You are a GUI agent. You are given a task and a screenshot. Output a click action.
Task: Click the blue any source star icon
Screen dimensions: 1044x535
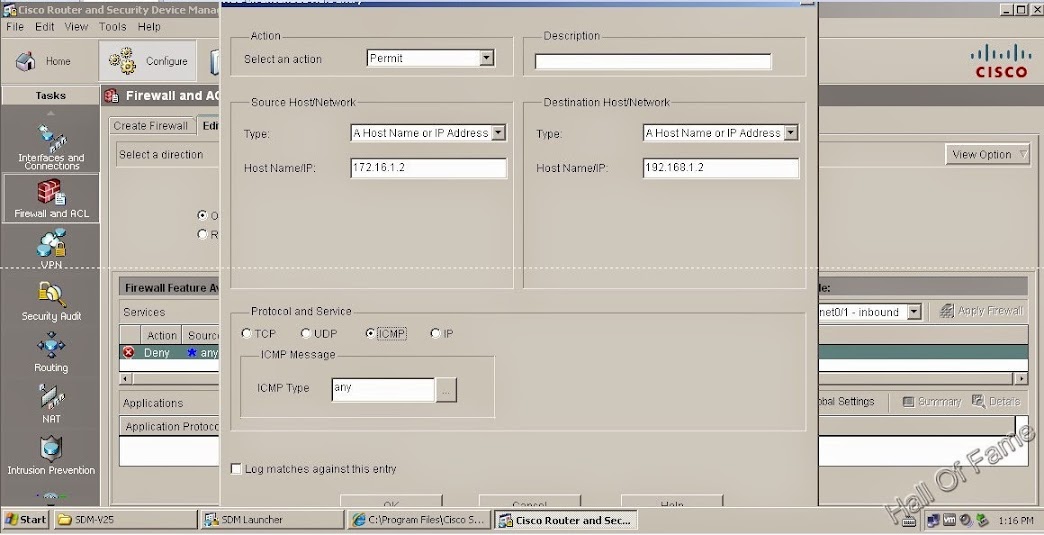(x=192, y=353)
